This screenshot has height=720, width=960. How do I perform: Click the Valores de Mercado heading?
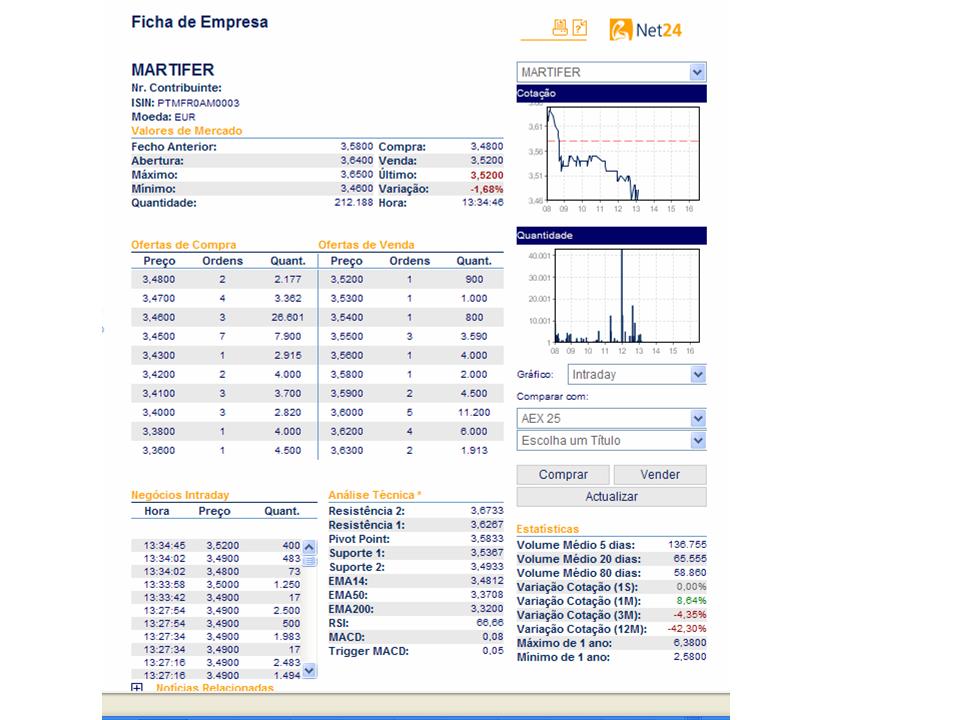(x=187, y=130)
